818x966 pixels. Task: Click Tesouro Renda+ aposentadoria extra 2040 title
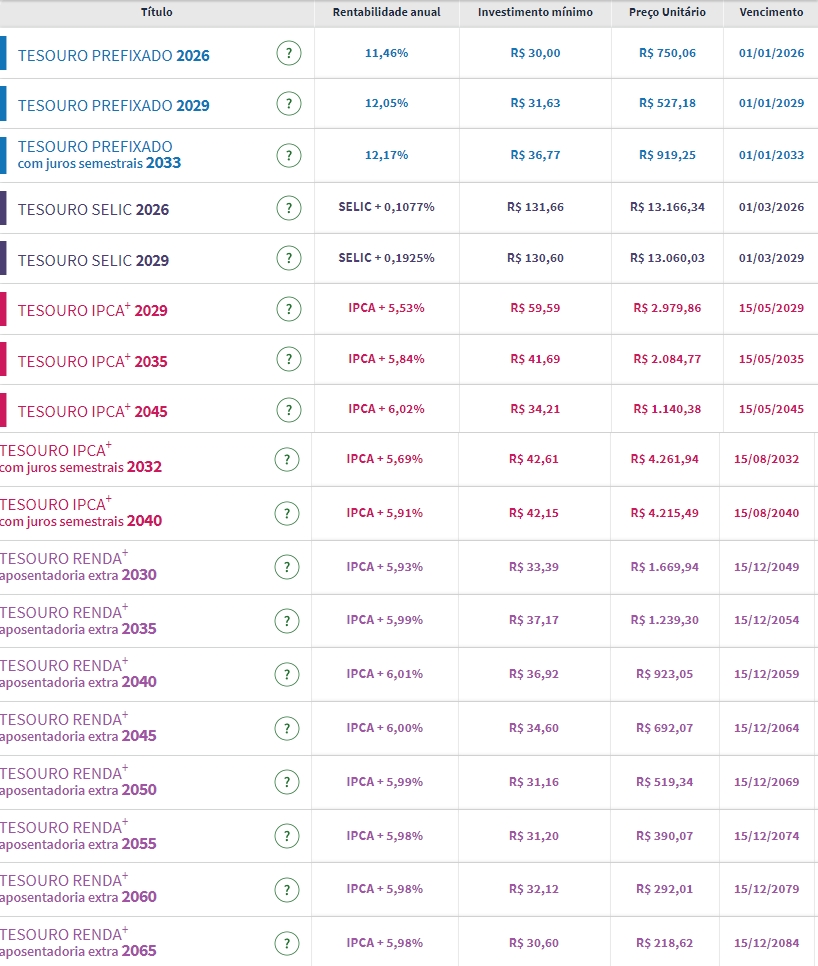[78, 674]
